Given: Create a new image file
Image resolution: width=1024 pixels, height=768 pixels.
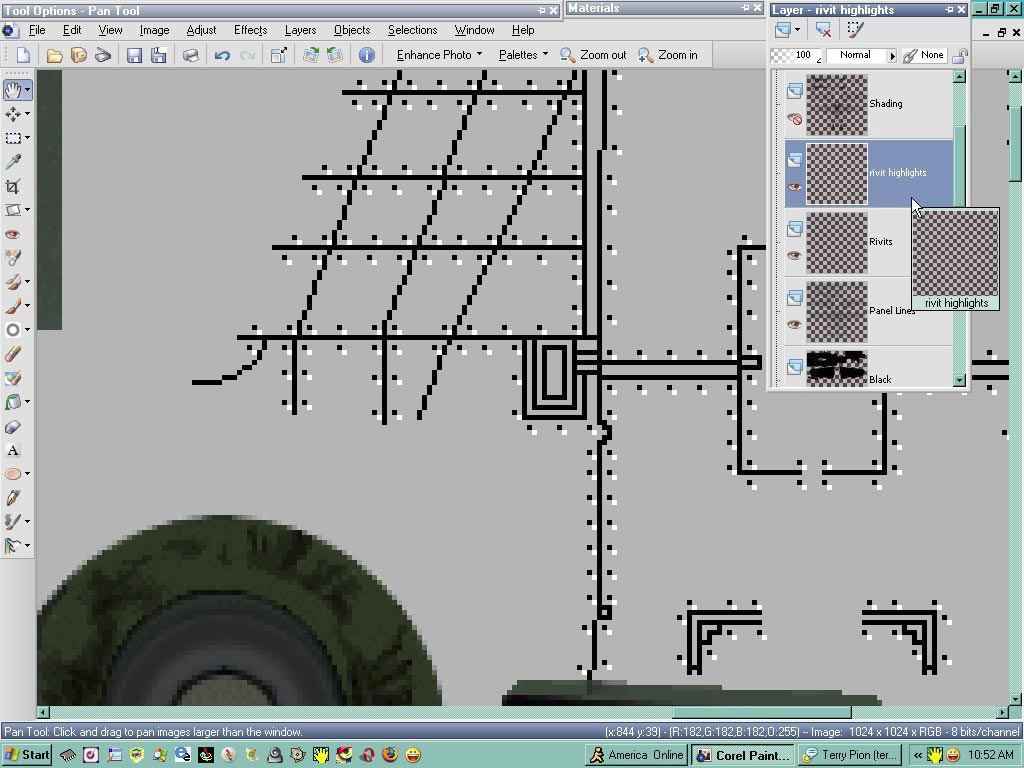Looking at the screenshot, I should (x=24, y=55).
